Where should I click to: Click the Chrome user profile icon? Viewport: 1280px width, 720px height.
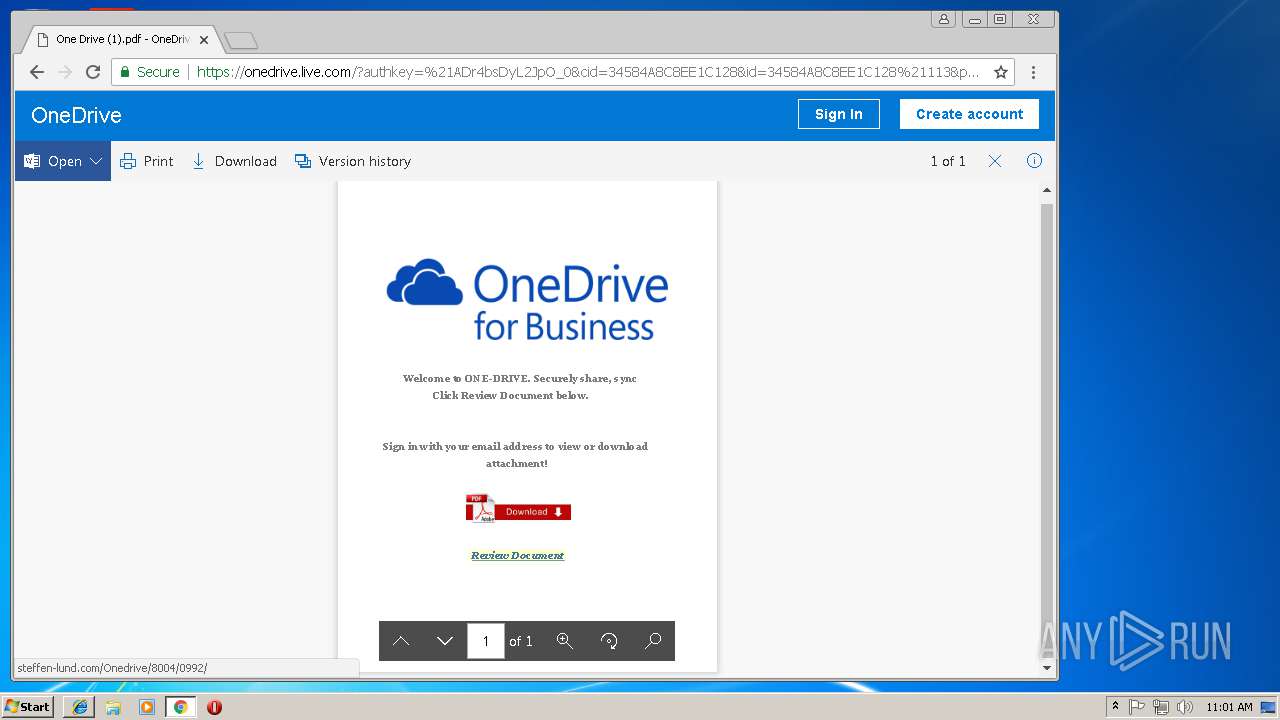tap(943, 19)
